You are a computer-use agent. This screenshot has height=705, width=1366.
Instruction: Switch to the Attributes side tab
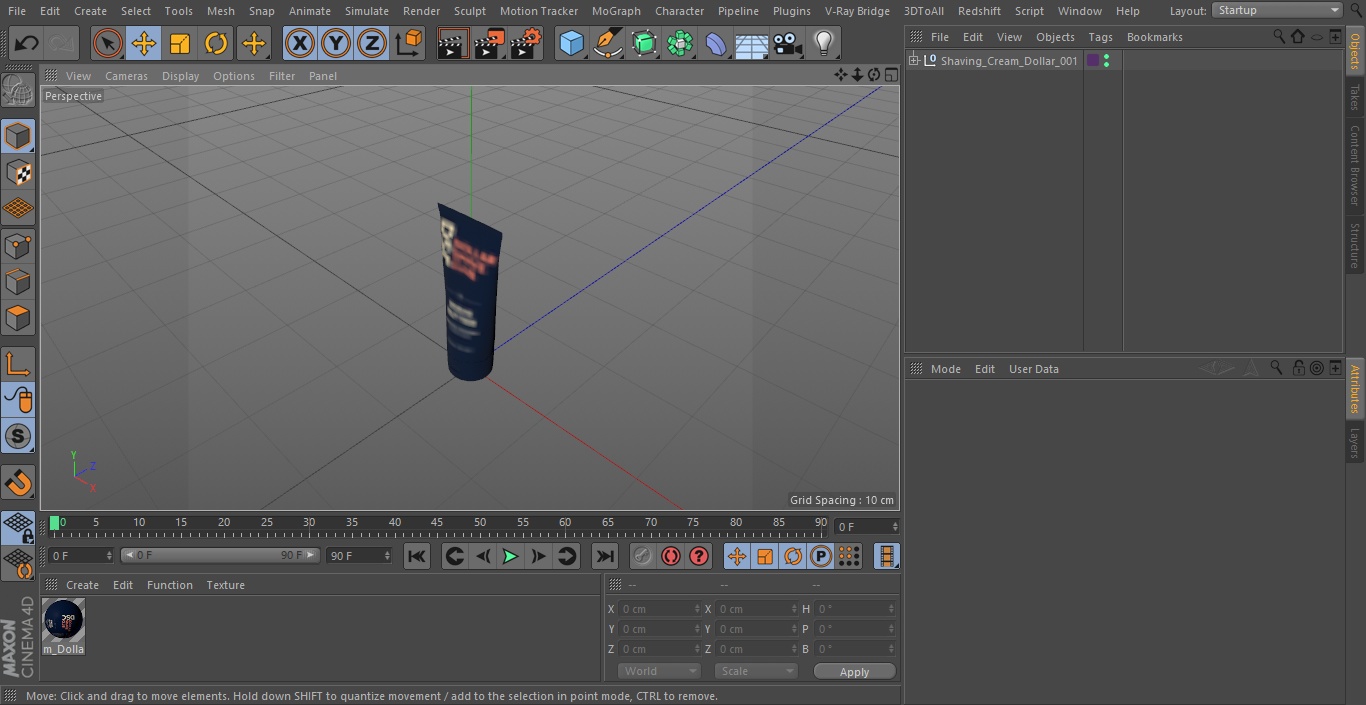coord(1355,389)
